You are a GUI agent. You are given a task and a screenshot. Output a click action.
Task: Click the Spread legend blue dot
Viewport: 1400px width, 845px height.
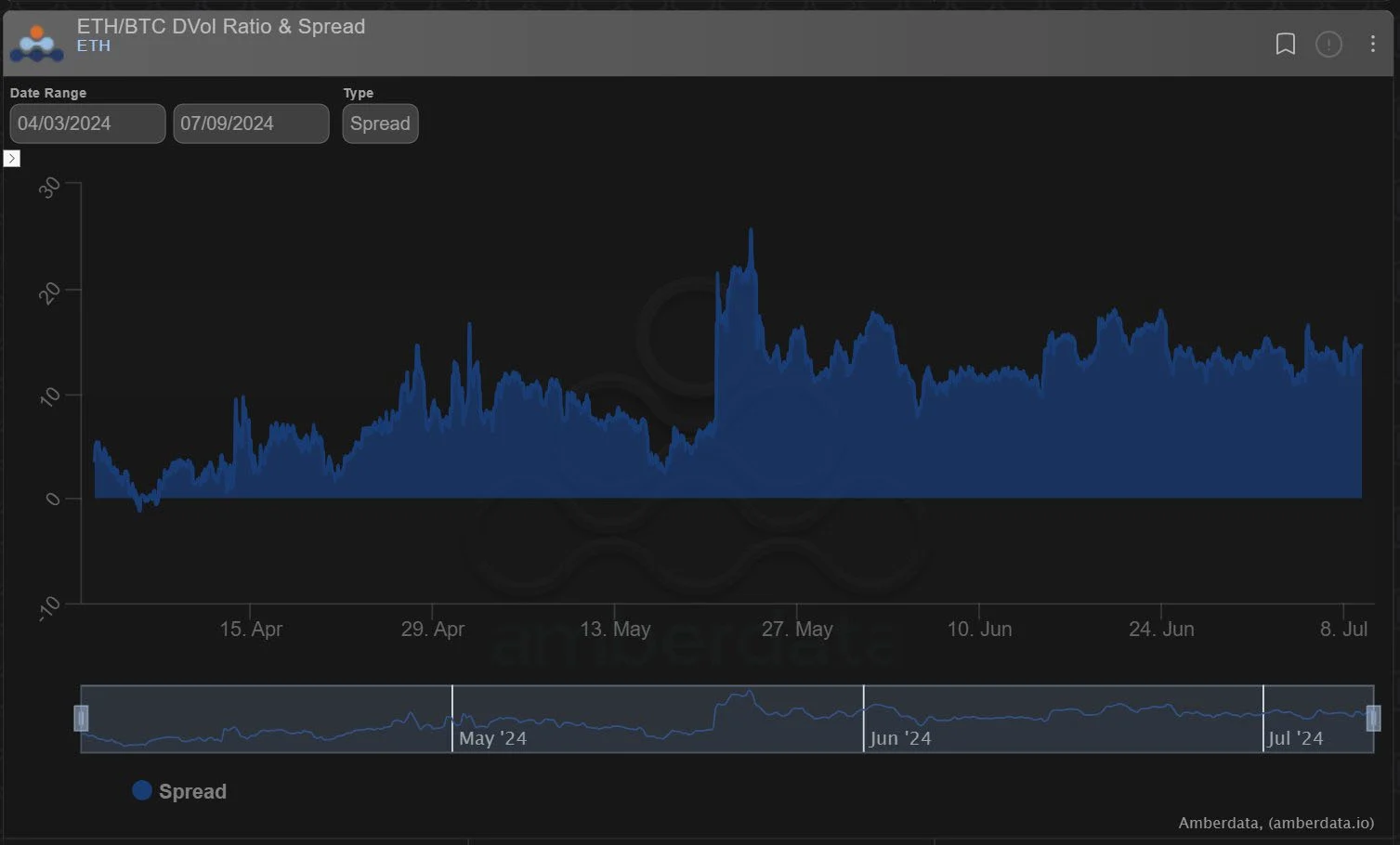(x=142, y=790)
